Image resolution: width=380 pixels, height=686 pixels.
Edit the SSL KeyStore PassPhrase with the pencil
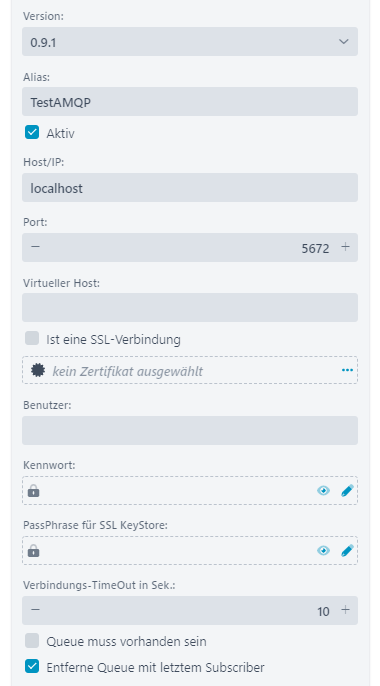[347, 551]
